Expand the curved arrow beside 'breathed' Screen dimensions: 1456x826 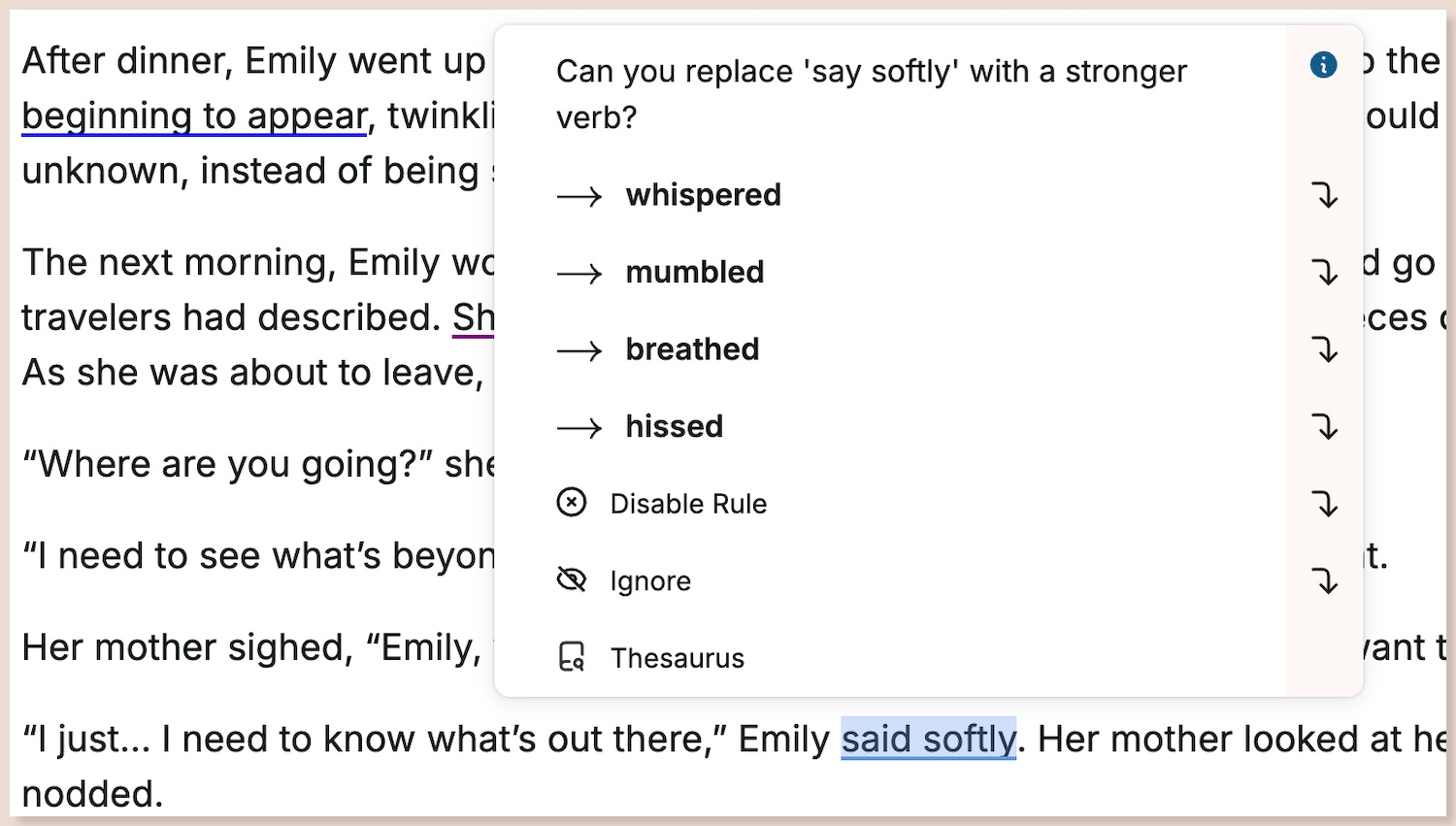[1325, 349]
